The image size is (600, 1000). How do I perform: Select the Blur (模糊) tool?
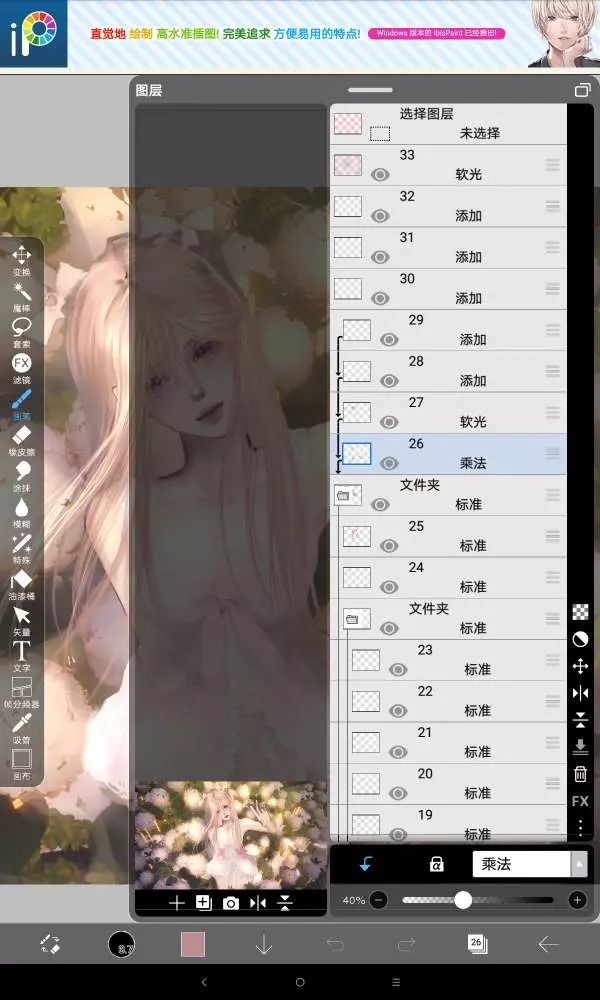22,513
